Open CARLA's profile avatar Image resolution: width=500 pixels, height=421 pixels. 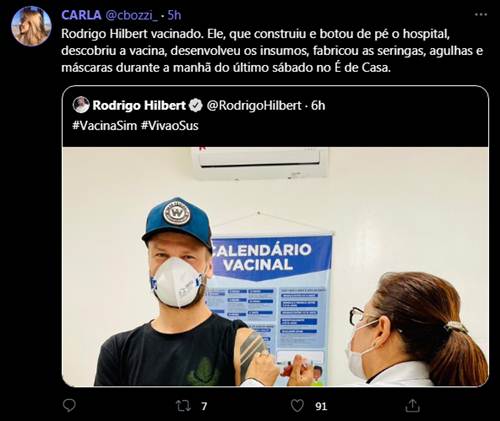click(x=31, y=26)
